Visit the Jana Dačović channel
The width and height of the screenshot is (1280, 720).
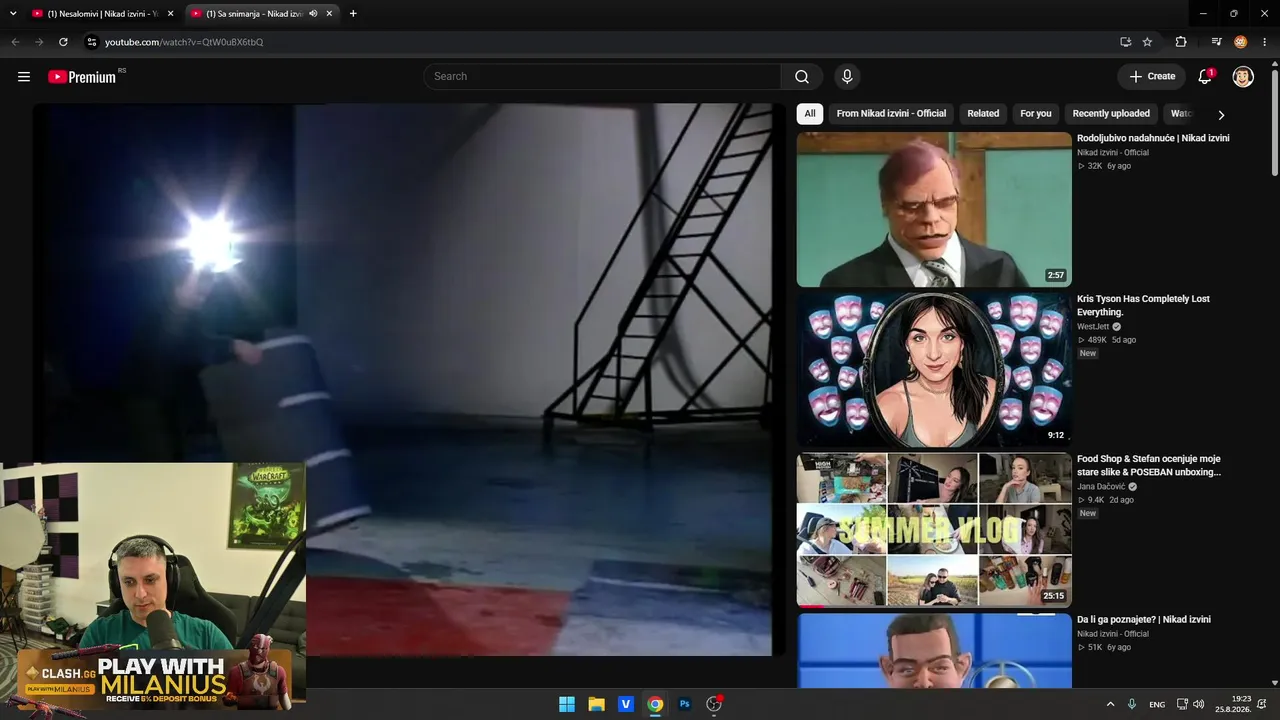coord(1101,487)
